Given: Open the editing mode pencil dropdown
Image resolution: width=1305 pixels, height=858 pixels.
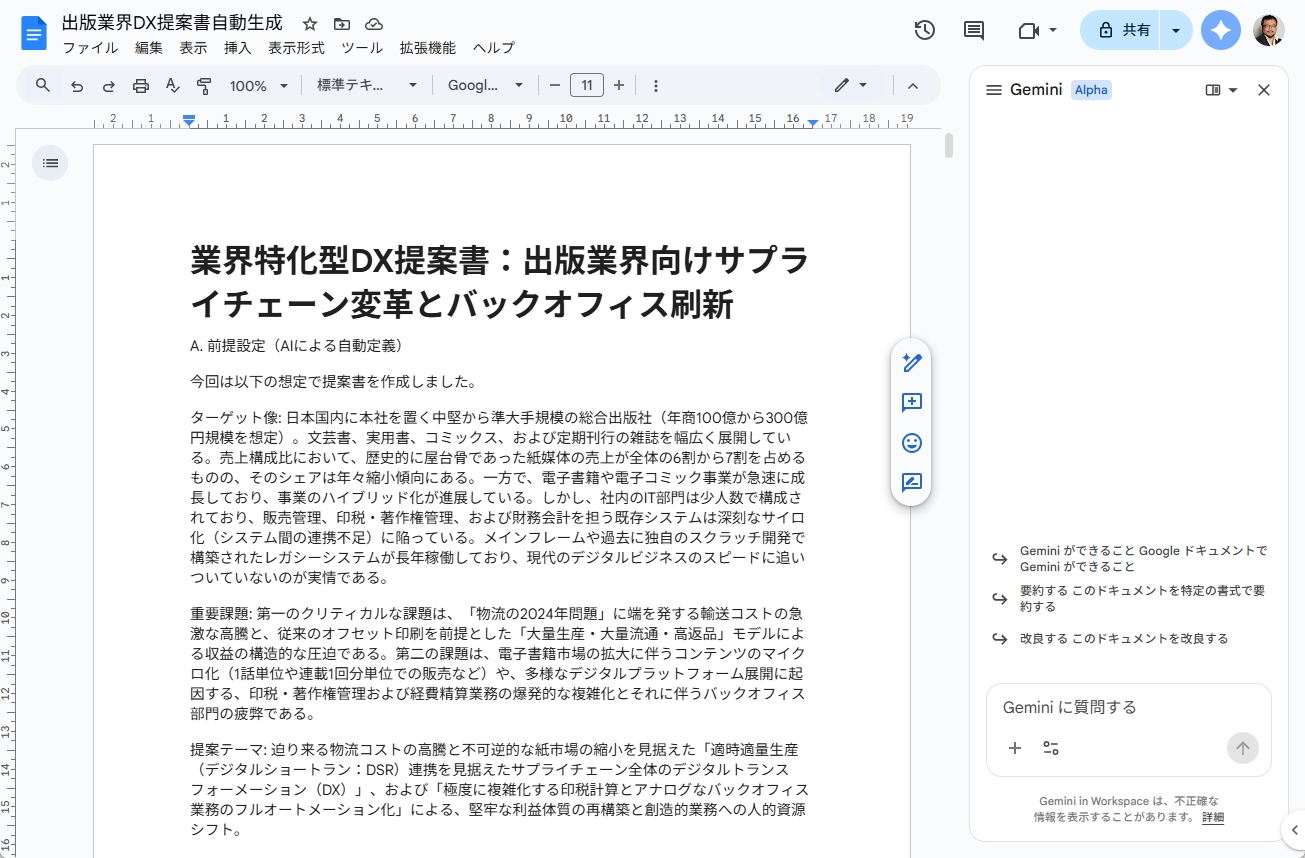Looking at the screenshot, I should pyautogui.click(x=851, y=86).
